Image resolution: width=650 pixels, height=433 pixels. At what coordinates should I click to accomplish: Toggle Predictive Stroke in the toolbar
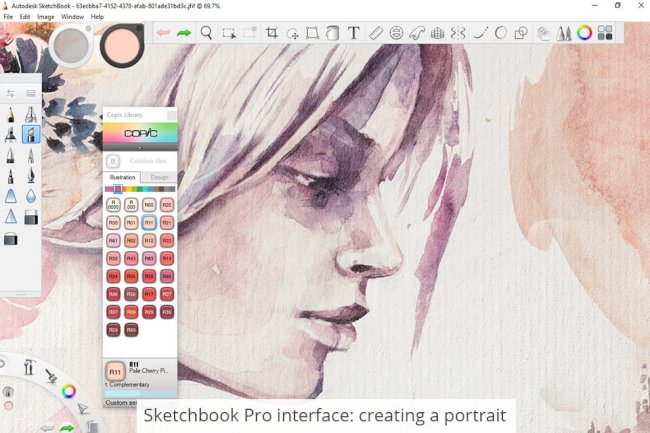[x=501, y=33]
